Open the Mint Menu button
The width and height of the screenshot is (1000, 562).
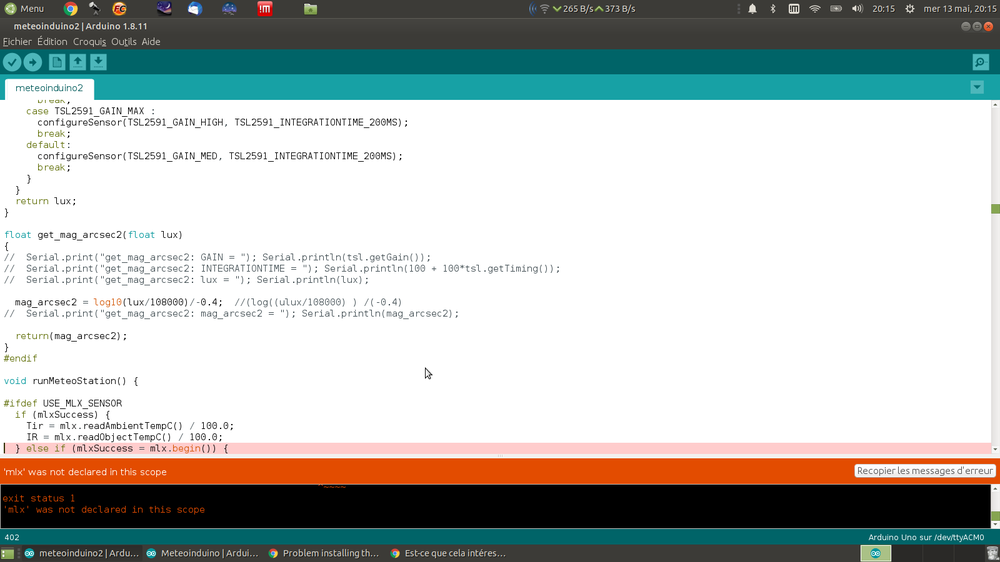(24, 8)
